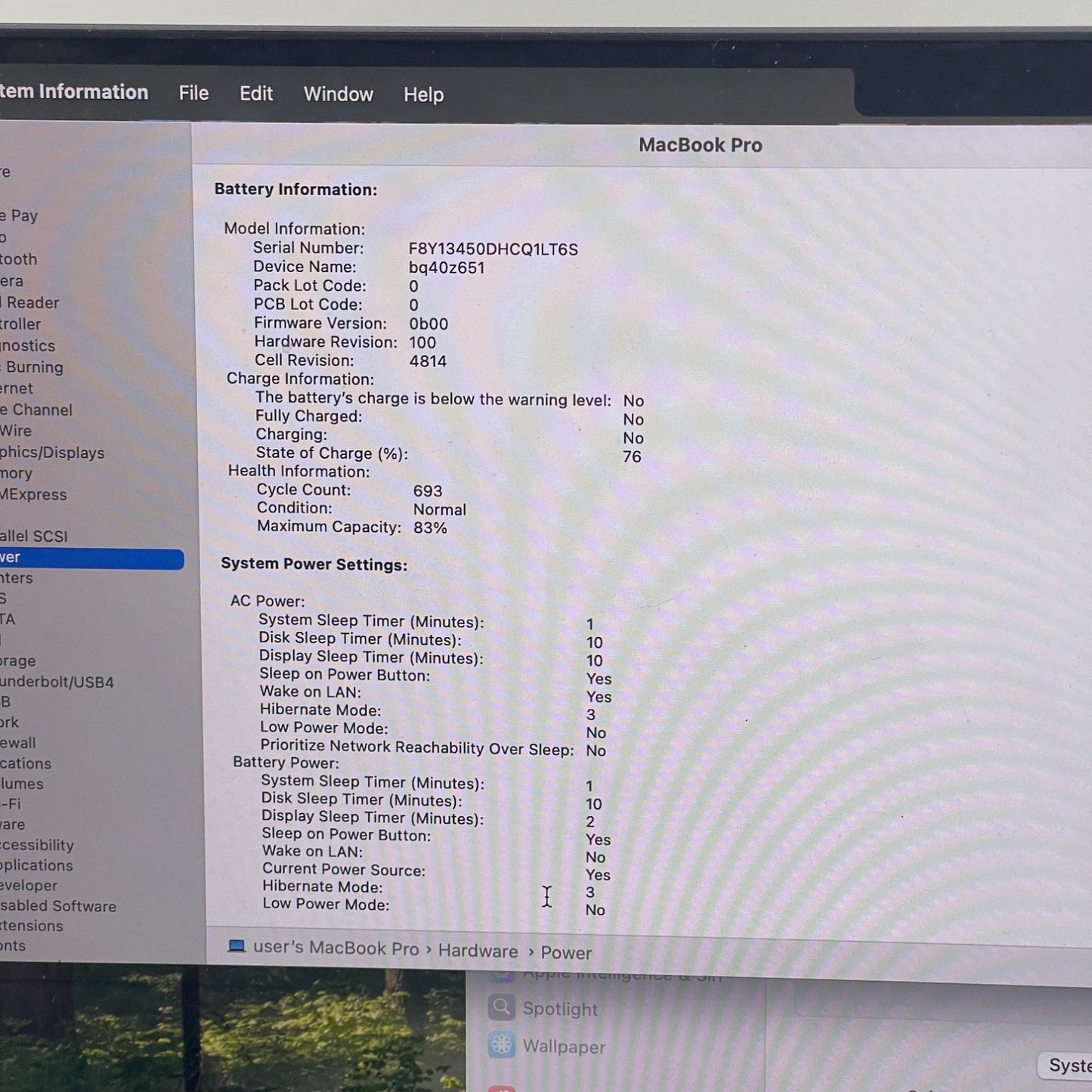Open the System Information app menu
The height and width of the screenshot is (1092, 1092).
click(74, 92)
